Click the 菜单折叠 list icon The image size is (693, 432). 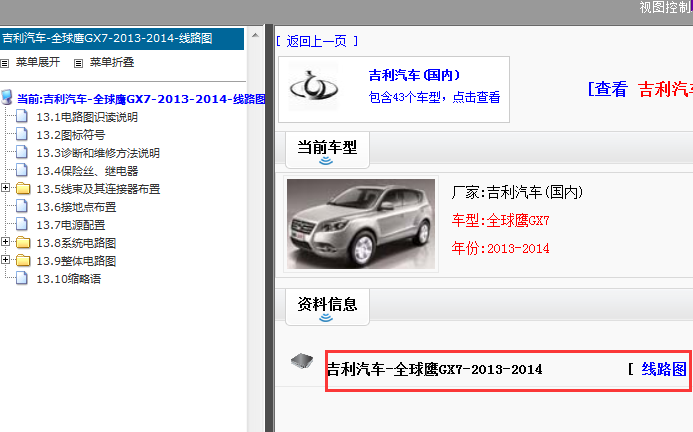tap(78, 63)
